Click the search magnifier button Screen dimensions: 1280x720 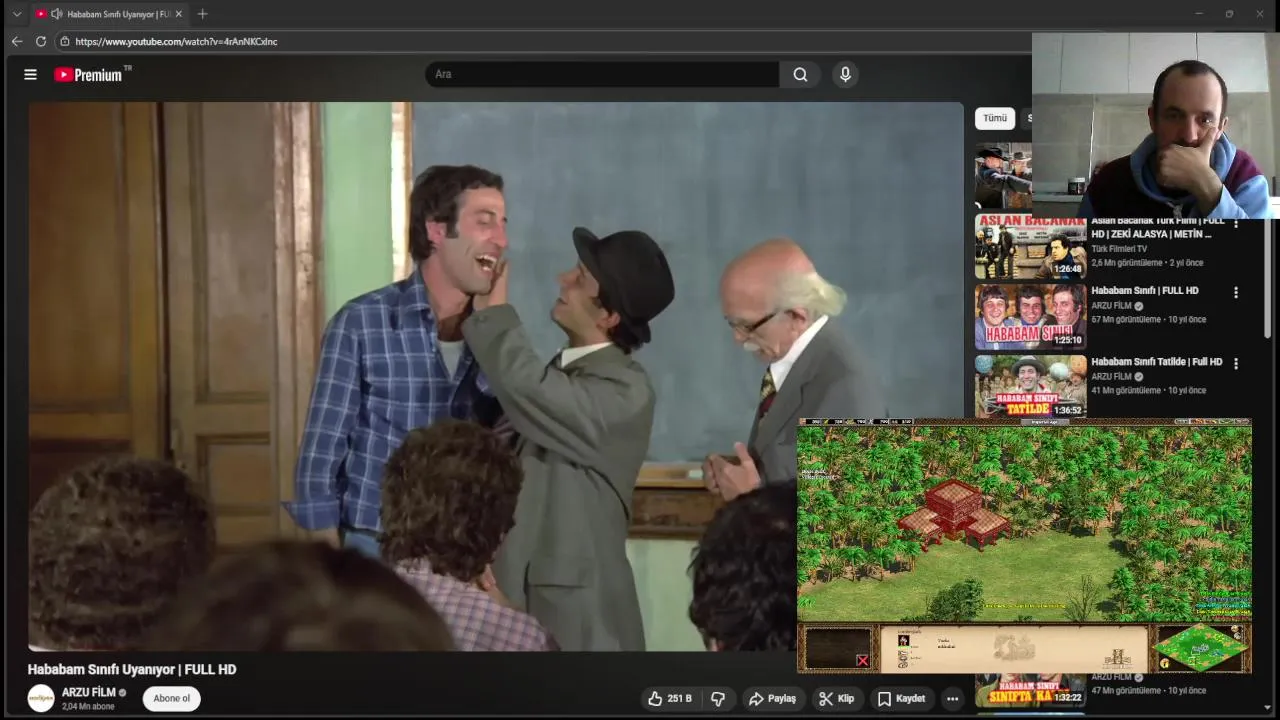click(800, 74)
